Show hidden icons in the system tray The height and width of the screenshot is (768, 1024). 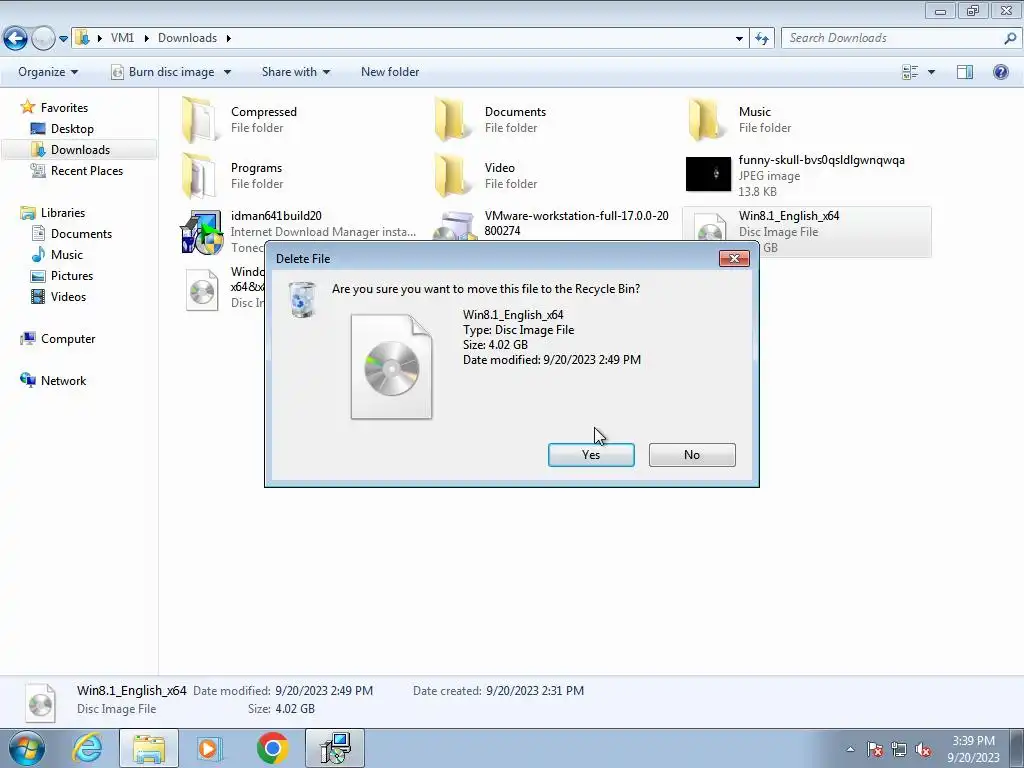click(x=850, y=749)
